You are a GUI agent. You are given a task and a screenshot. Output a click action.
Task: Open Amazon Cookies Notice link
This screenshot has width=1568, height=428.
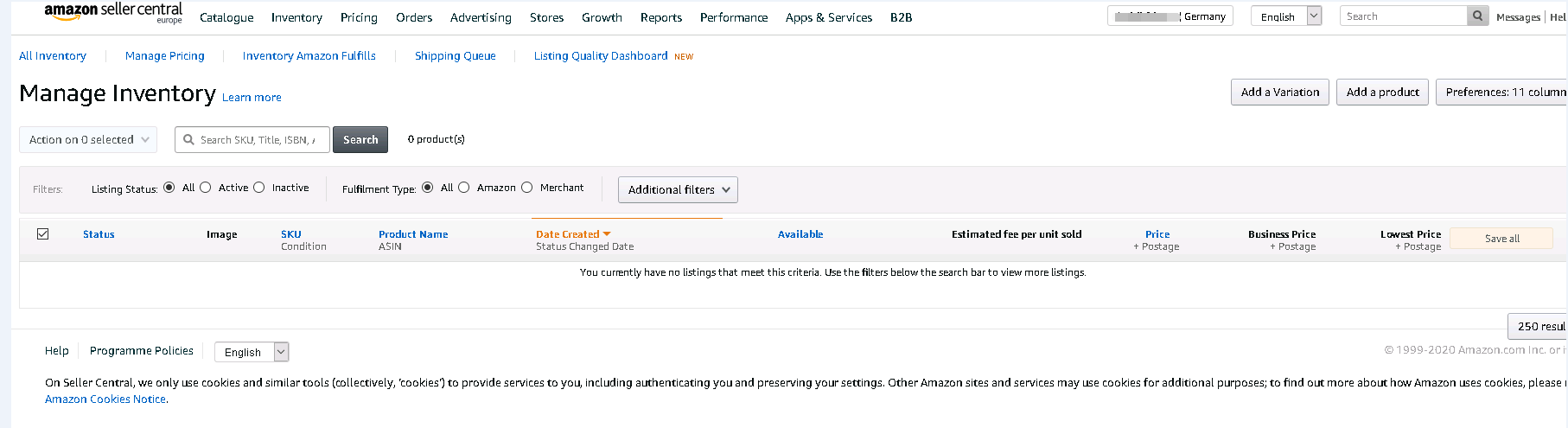coord(105,399)
